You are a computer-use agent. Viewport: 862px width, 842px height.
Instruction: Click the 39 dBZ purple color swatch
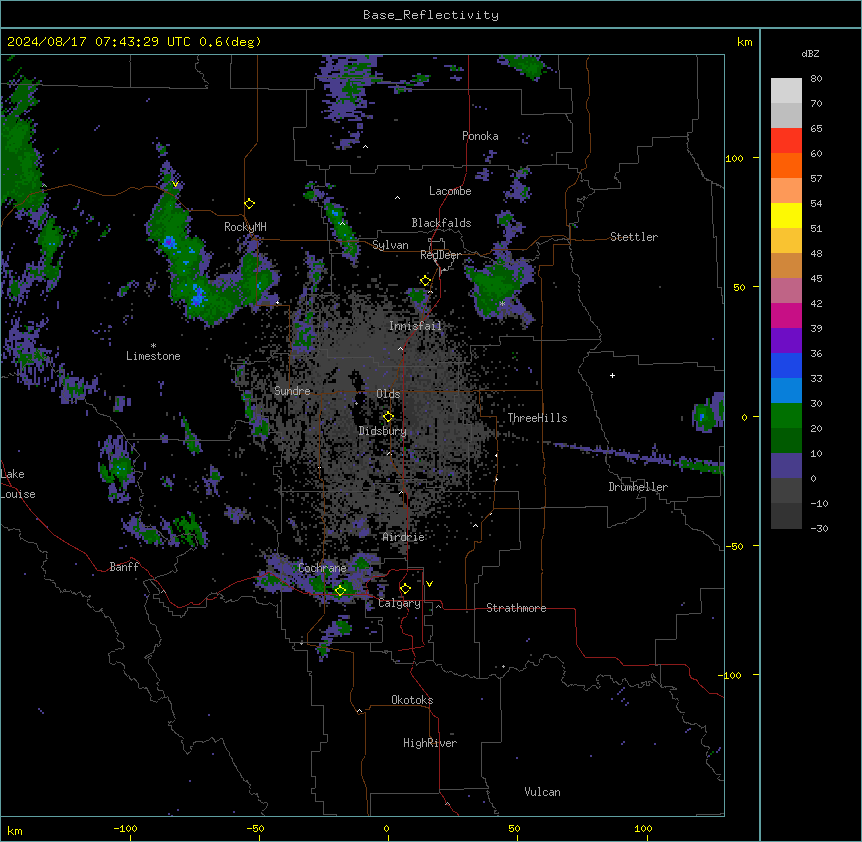[x=786, y=340]
